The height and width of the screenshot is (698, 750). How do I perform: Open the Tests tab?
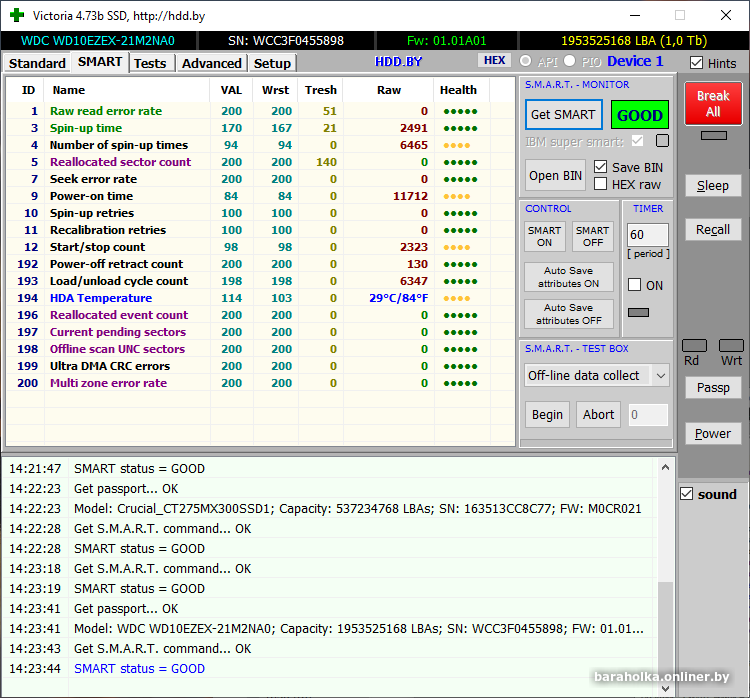pos(150,63)
